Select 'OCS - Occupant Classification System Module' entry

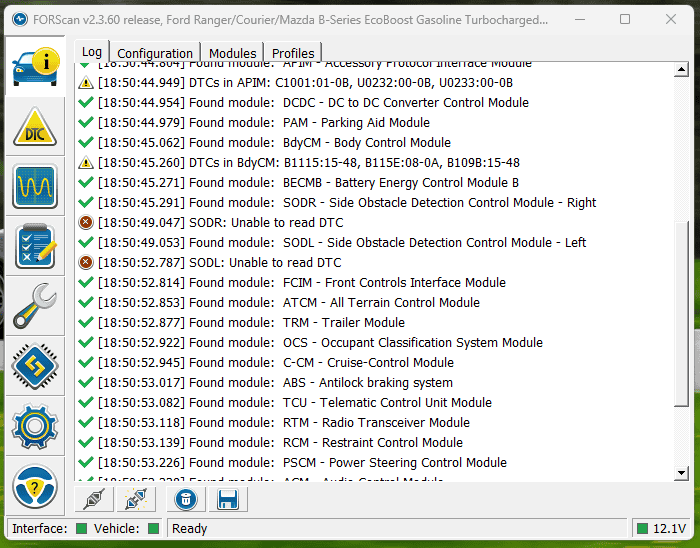click(x=321, y=343)
